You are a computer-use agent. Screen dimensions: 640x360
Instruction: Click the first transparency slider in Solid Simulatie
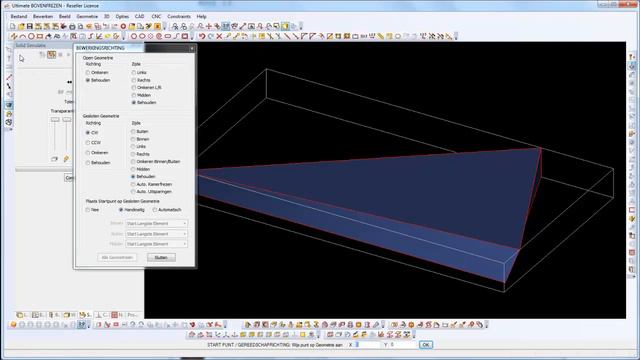(55, 120)
